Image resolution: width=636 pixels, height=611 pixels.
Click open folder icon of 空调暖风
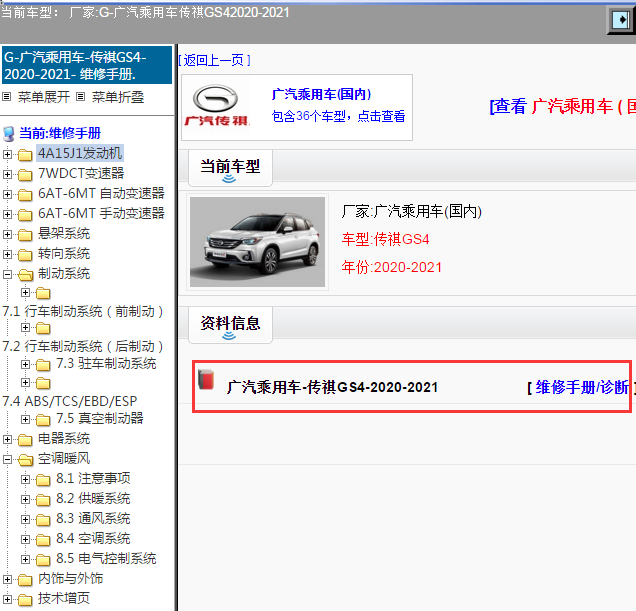point(26,460)
